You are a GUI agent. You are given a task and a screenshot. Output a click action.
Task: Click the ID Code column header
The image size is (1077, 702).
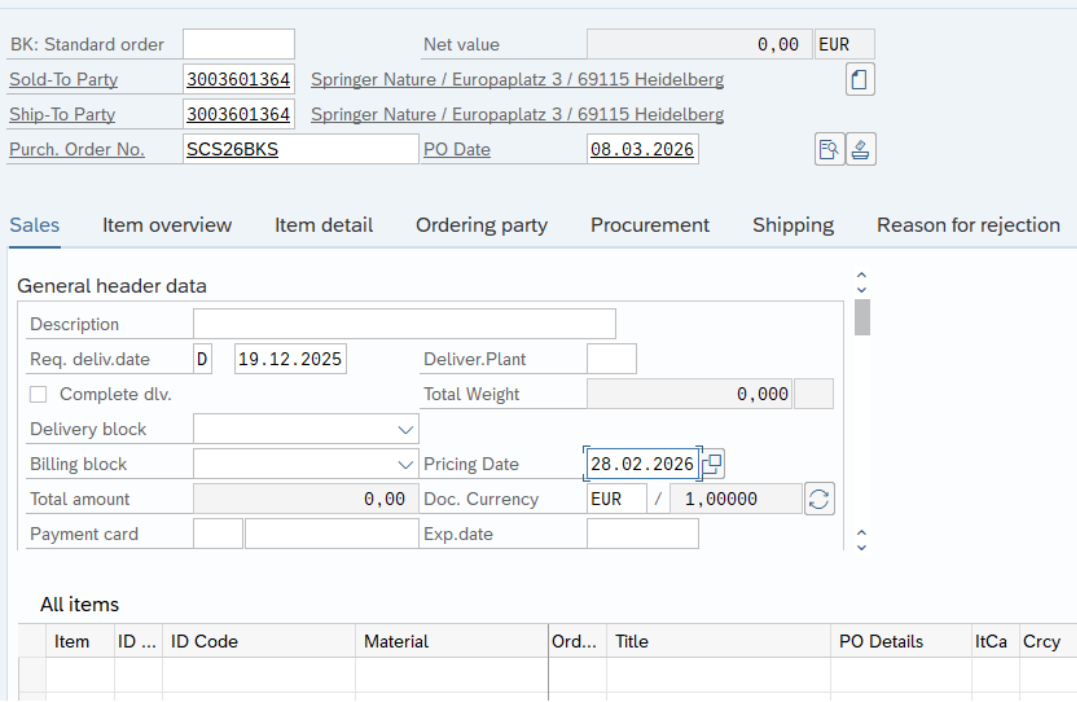[x=259, y=641]
